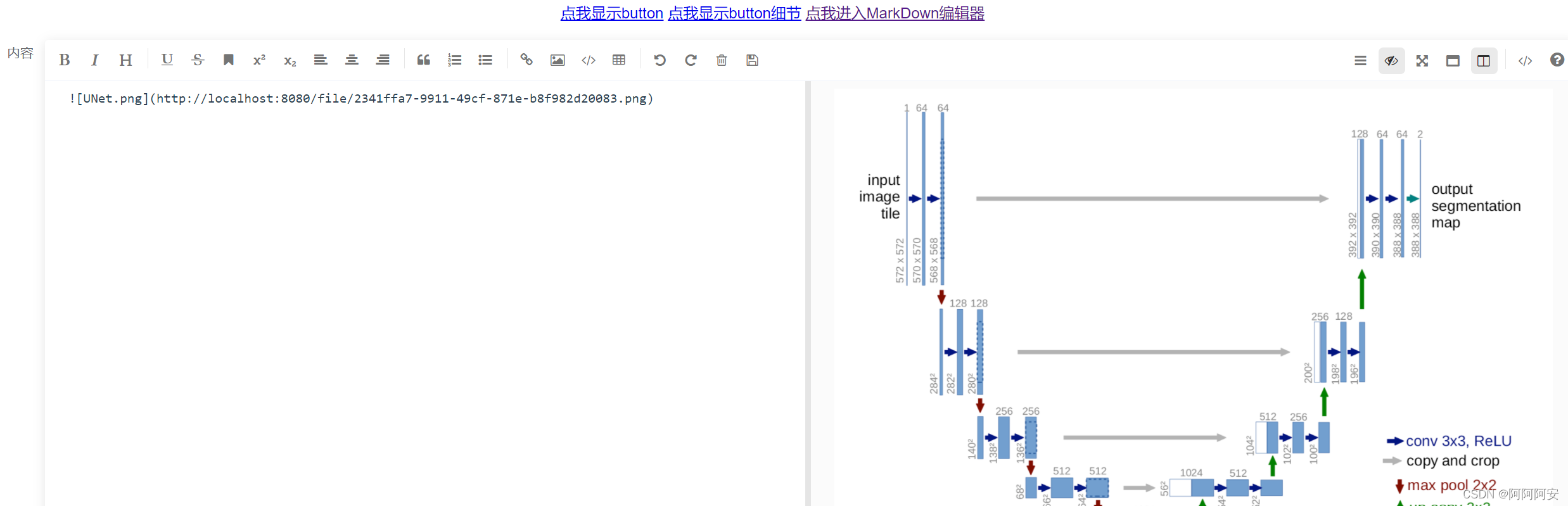Apply italic formatting
This screenshot has height=506, width=1568.
(x=94, y=60)
